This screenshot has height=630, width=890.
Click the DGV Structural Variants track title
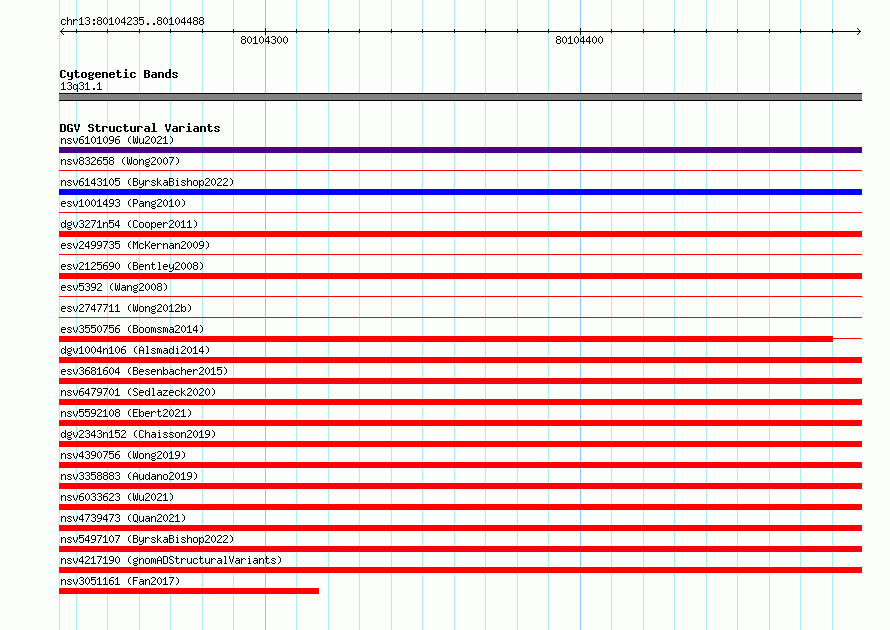(x=140, y=128)
